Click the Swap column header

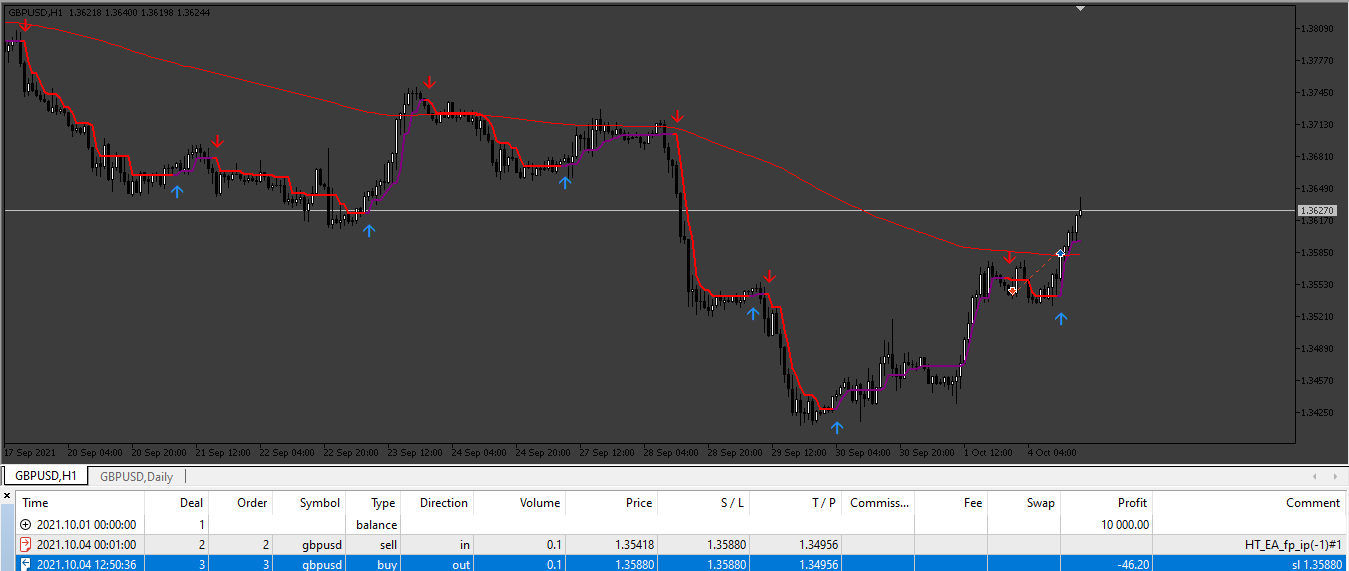pyautogui.click(x=1023, y=503)
